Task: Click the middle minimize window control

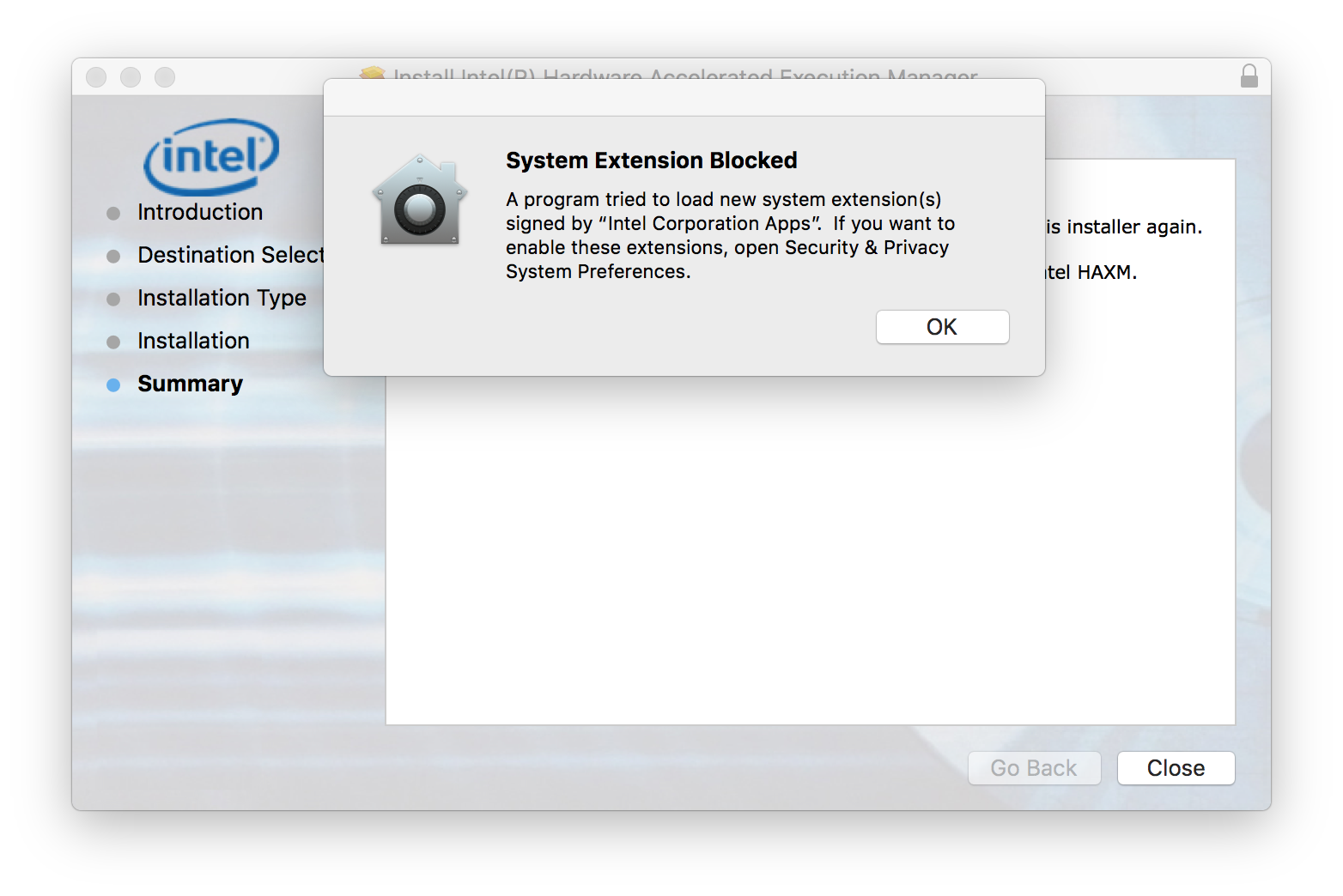Action: (131, 77)
